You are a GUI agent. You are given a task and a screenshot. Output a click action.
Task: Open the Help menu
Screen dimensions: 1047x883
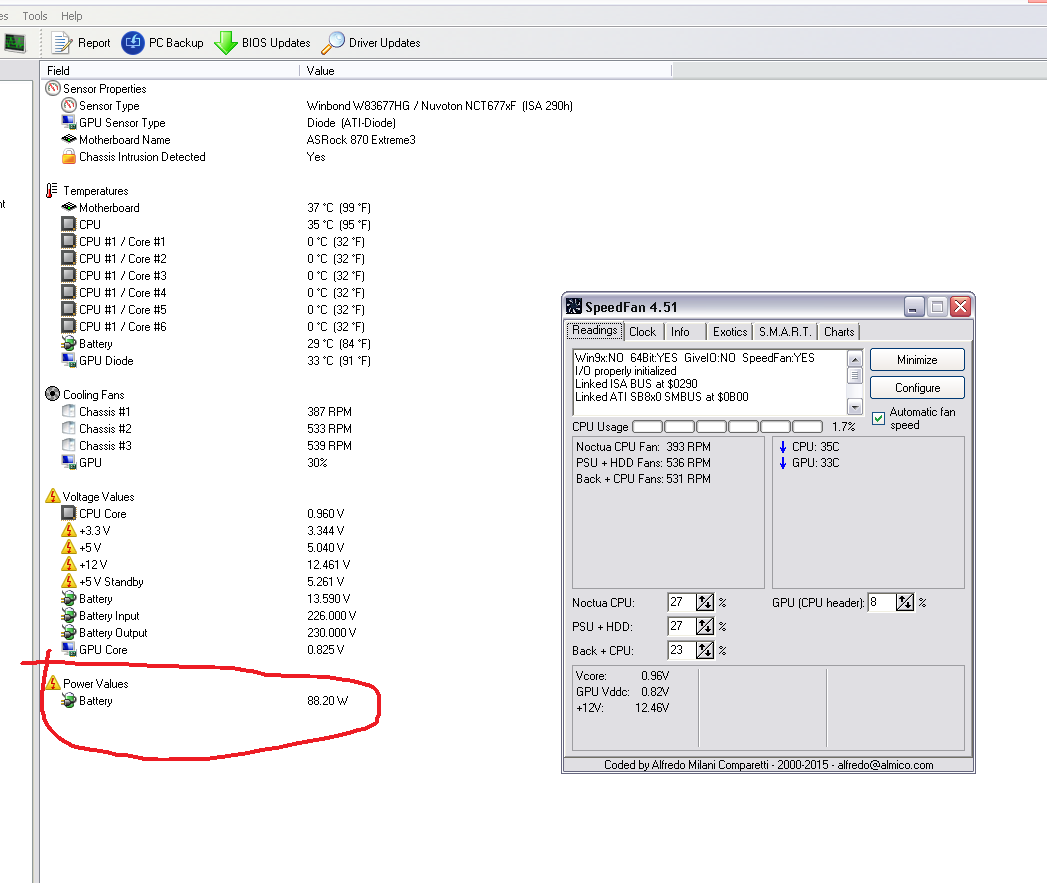71,16
